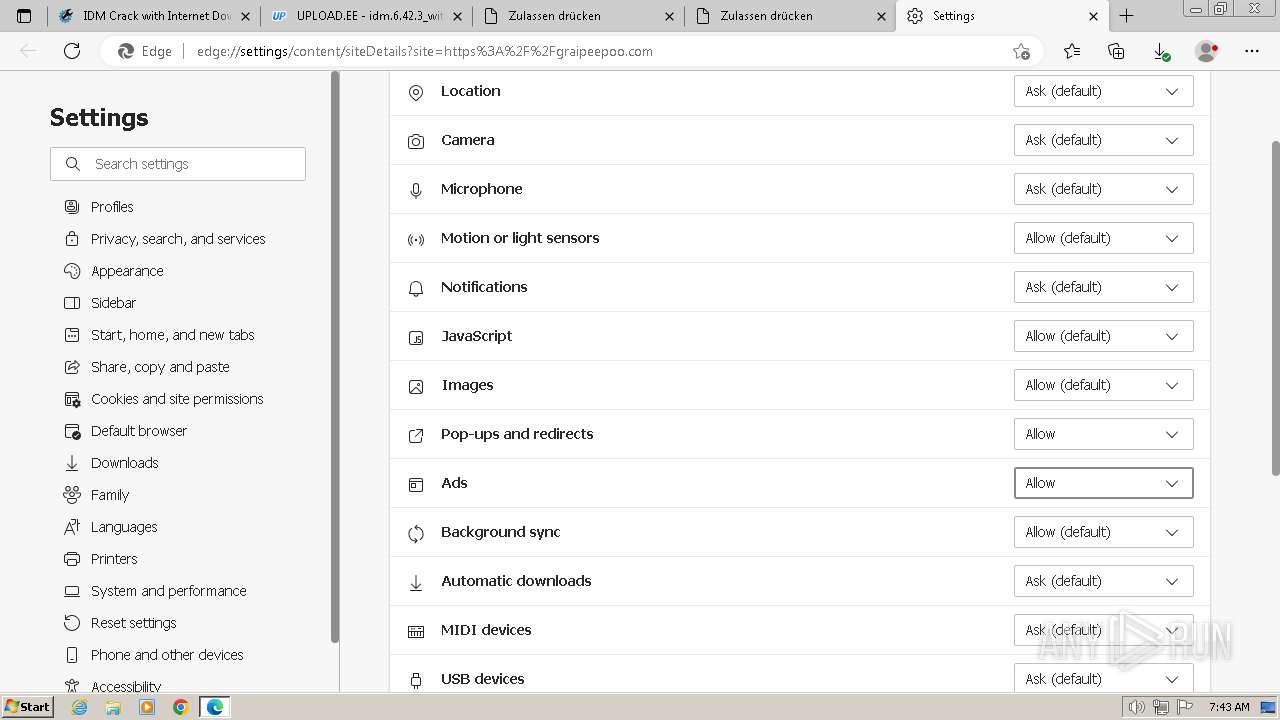This screenshot has width=1280, height=720.
Task: Click the MIDI devices icon
Action: click(416, 631)
